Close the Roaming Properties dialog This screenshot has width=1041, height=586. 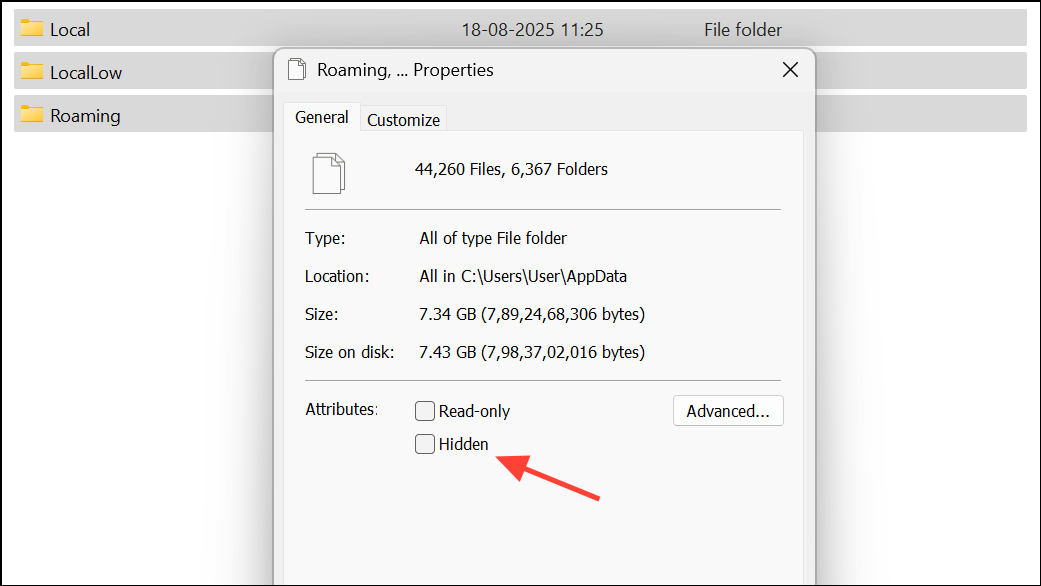click(790, 69)
